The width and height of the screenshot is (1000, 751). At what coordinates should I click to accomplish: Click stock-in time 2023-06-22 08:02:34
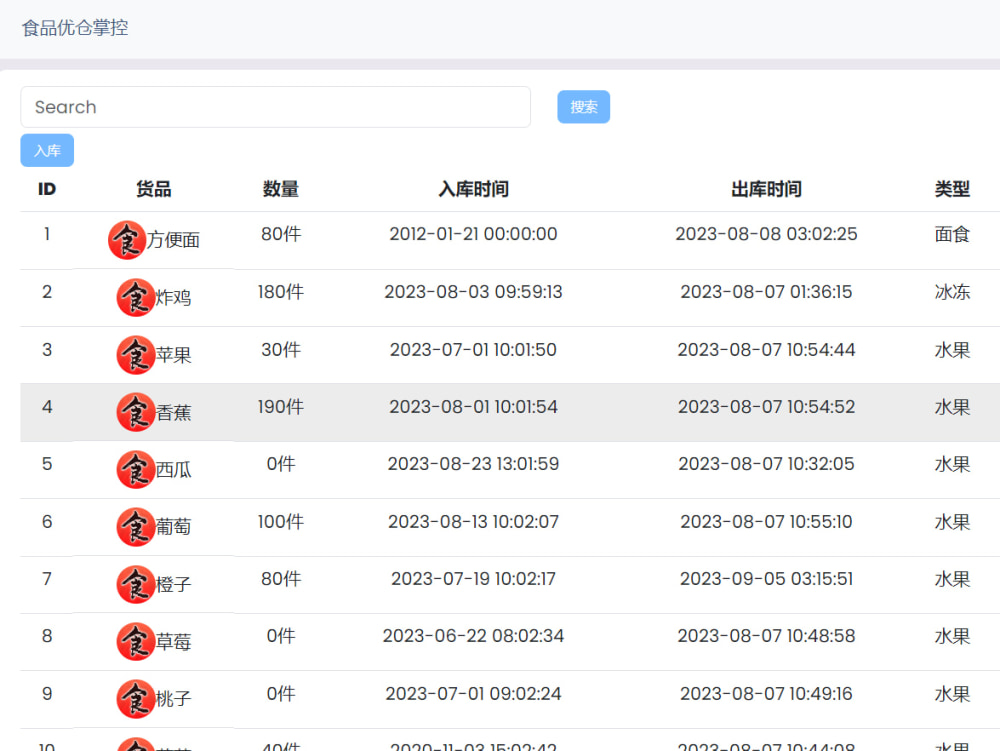point(473,636)
